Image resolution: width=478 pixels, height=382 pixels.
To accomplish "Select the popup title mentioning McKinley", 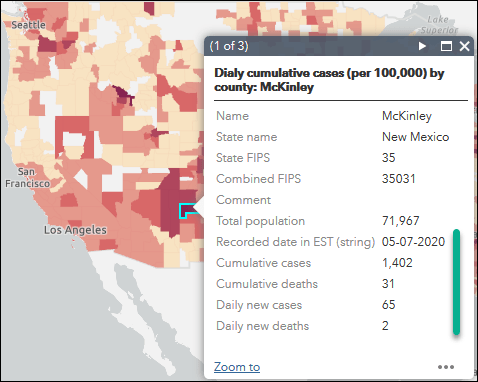I will click(x=329, y=80).
